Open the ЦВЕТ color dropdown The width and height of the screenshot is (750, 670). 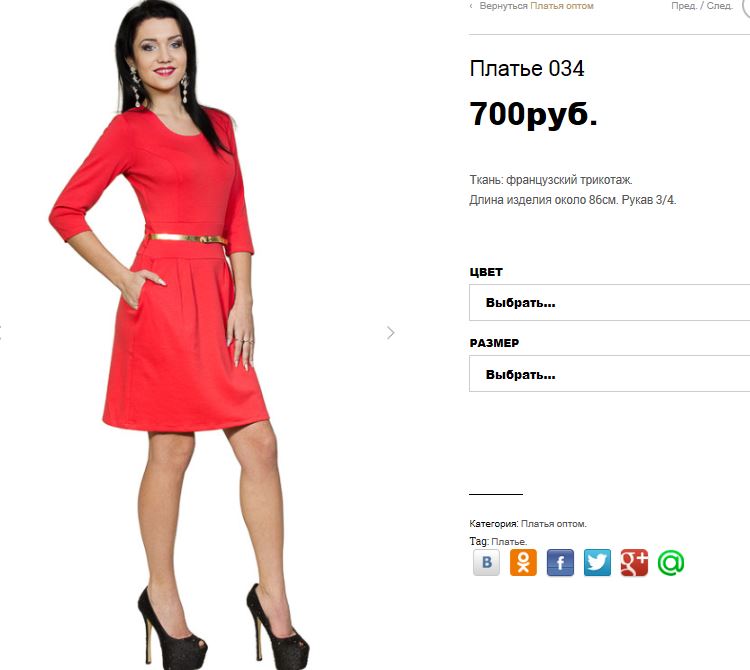click(x=609, y=302)
